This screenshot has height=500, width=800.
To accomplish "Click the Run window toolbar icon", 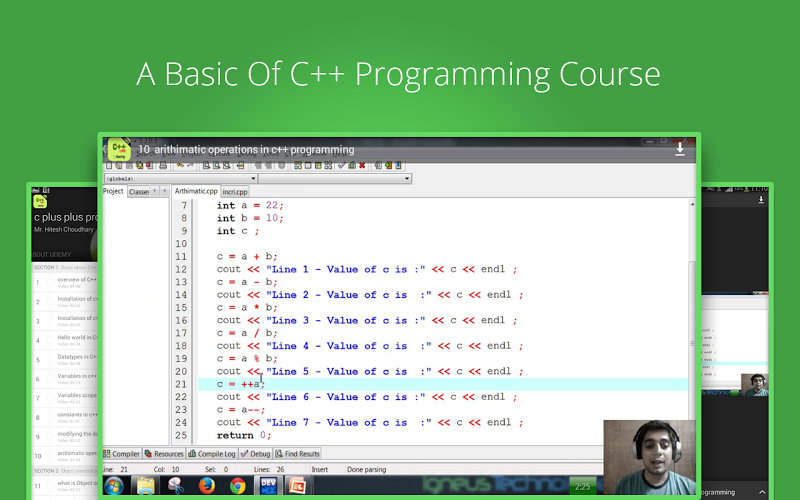I will [x=308, y=165].
